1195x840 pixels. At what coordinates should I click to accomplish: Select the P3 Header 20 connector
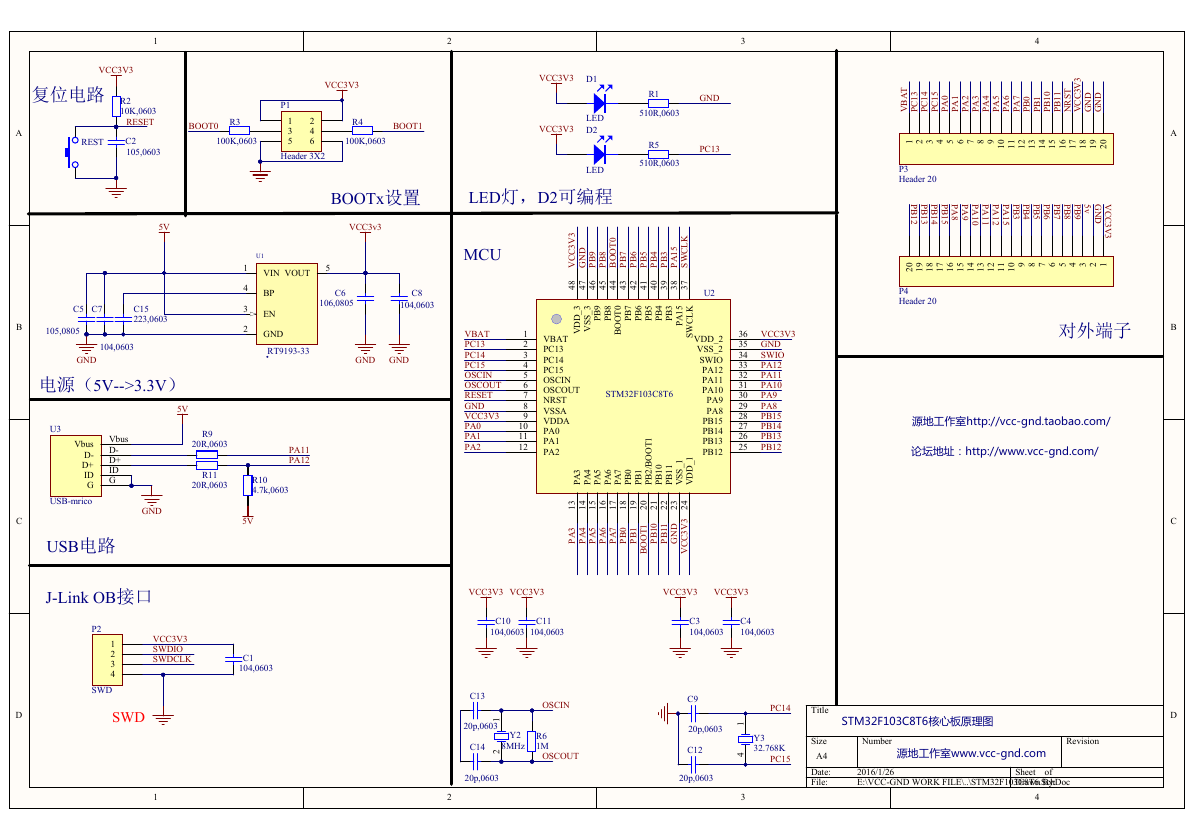pos(1006,149)
